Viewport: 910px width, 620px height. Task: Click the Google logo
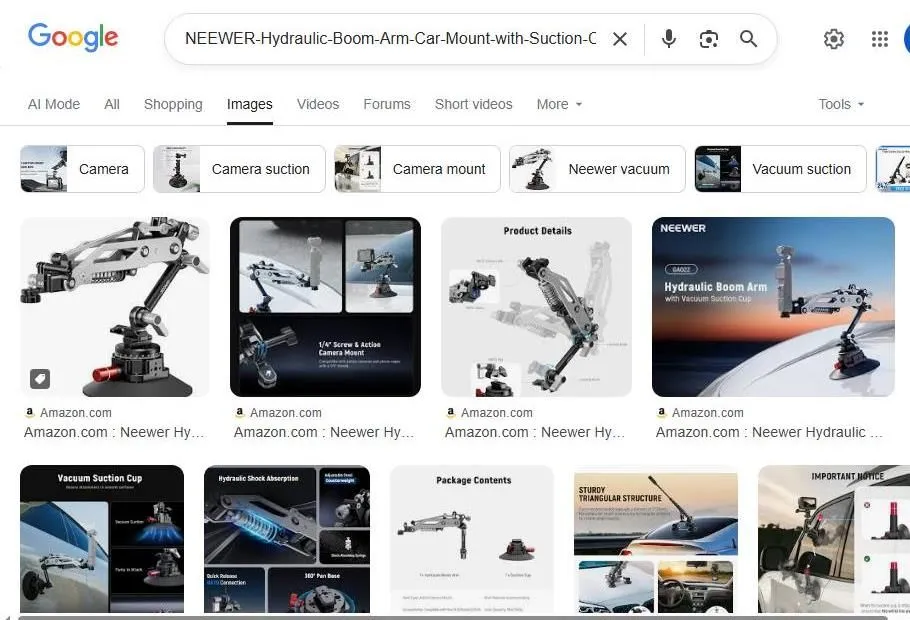73,38
